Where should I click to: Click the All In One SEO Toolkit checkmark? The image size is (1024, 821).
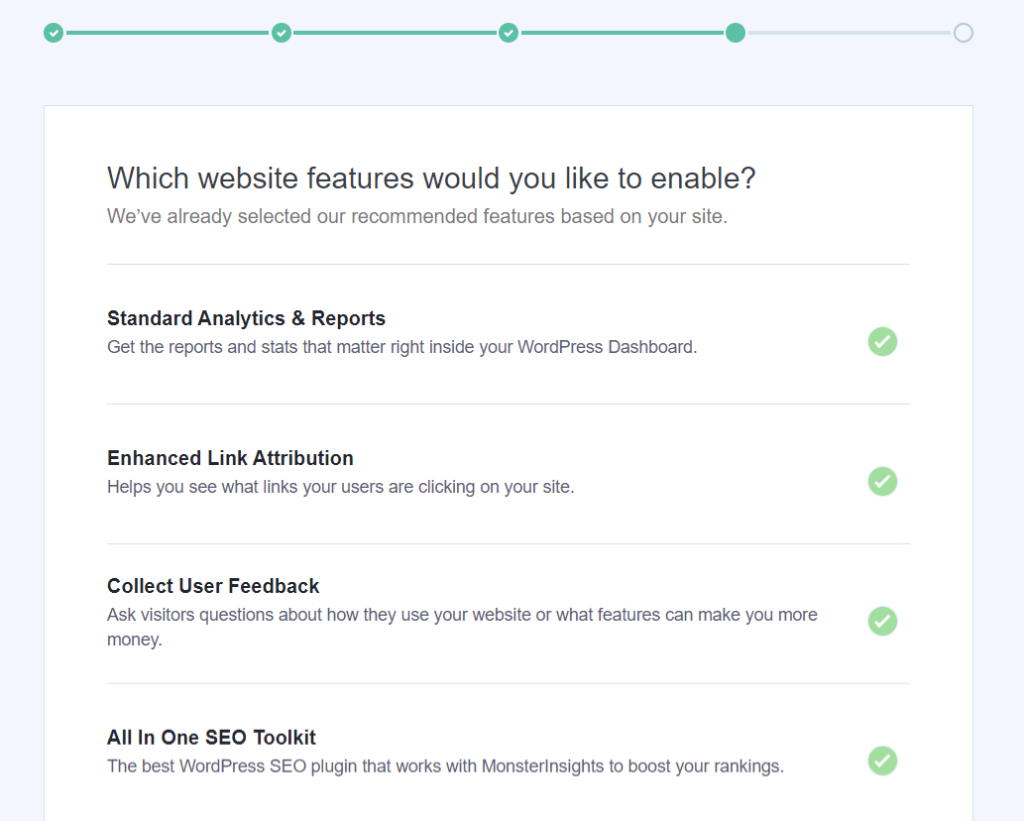[x=882, y=761]
